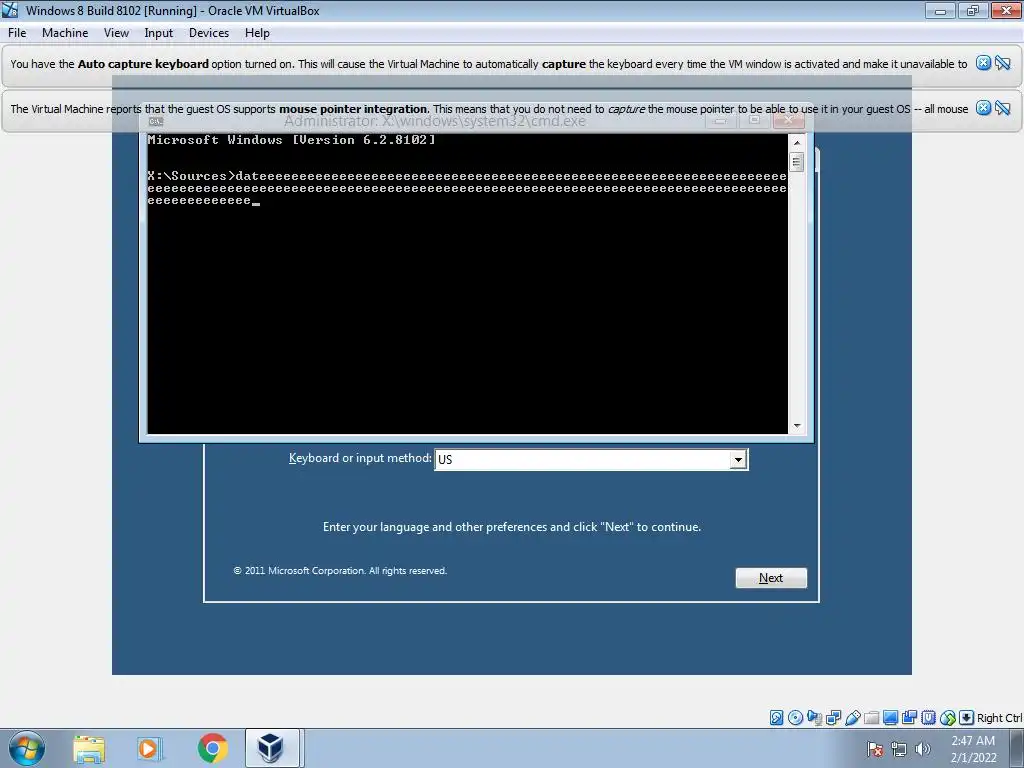Open the CPU virtualization features indicator

[929, 718]
